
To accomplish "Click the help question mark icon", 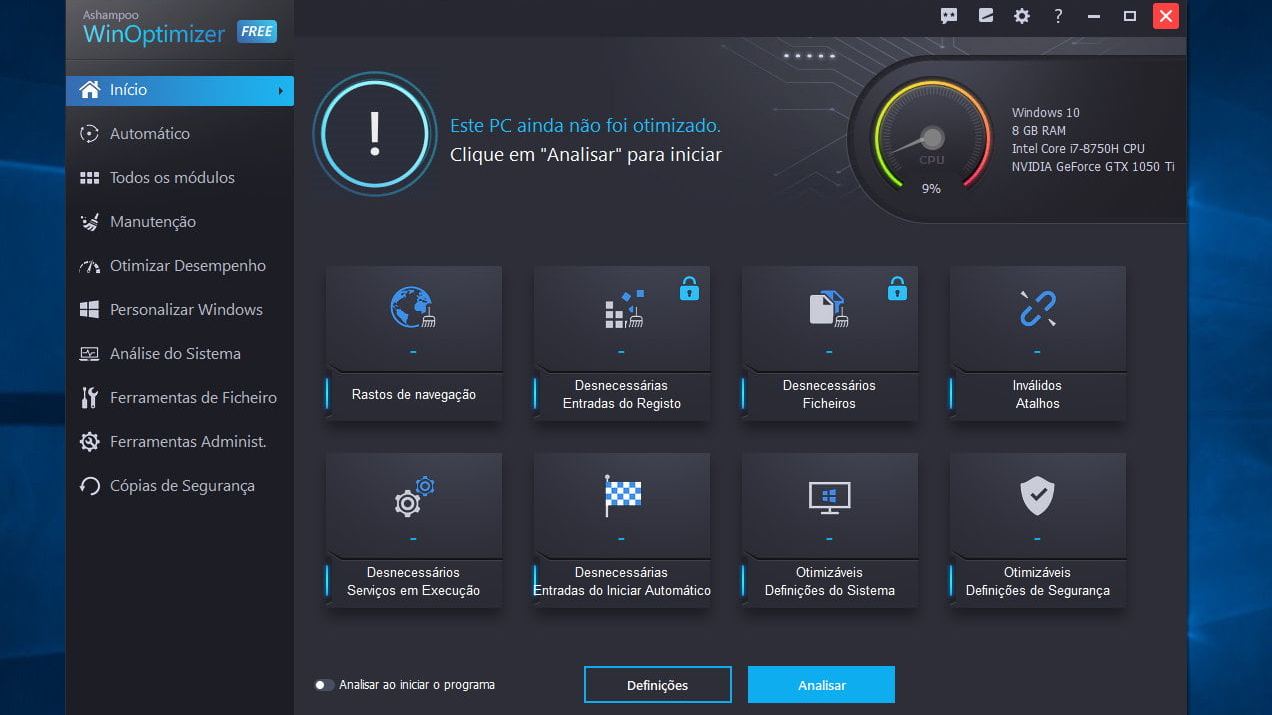I will [1058, 16].
